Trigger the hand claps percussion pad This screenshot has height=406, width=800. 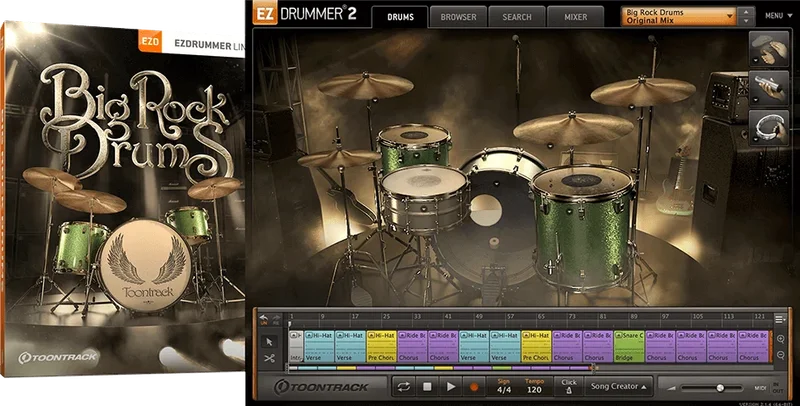click(769, 49)
